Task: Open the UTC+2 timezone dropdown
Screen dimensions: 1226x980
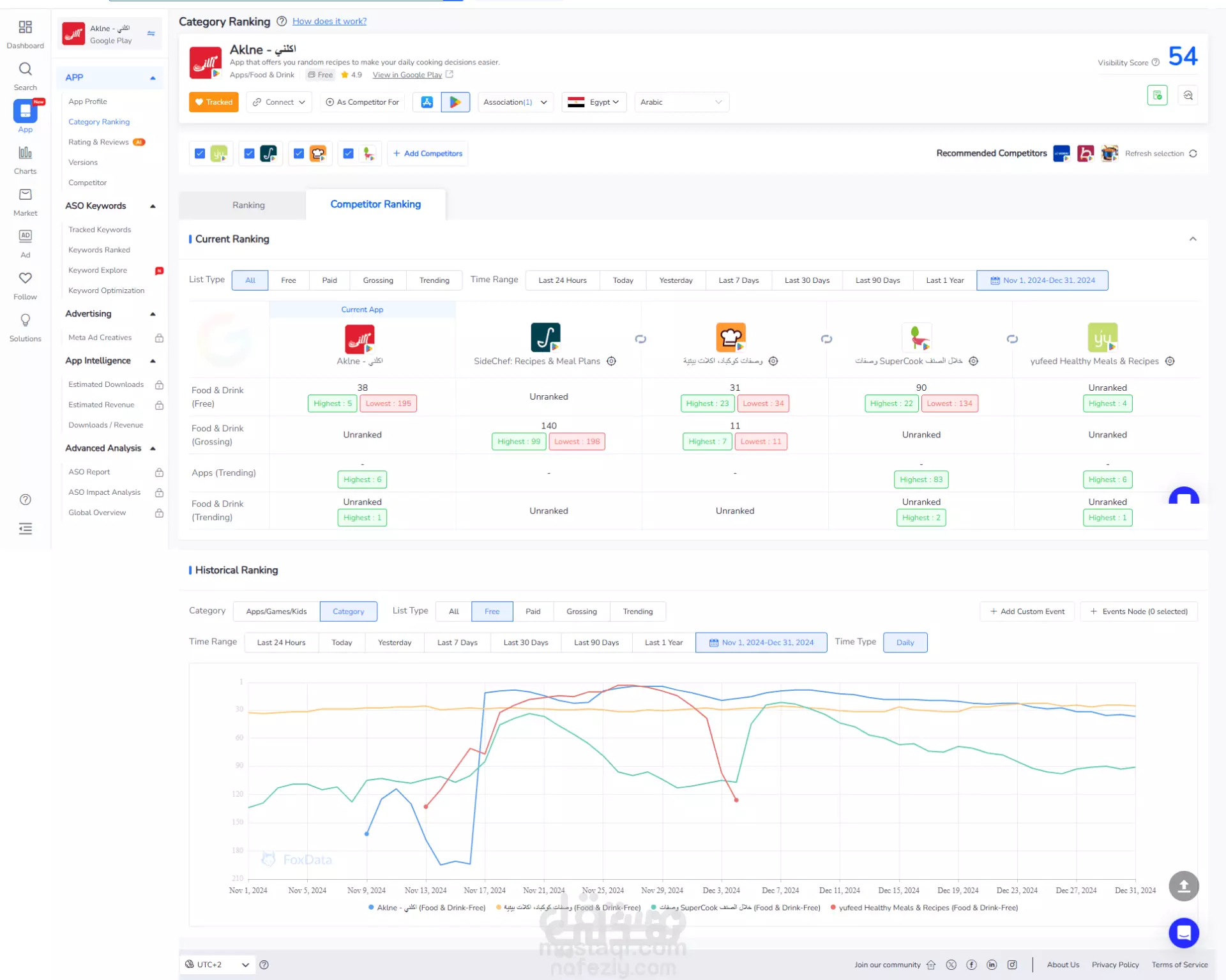Action: tap(217, 965)
